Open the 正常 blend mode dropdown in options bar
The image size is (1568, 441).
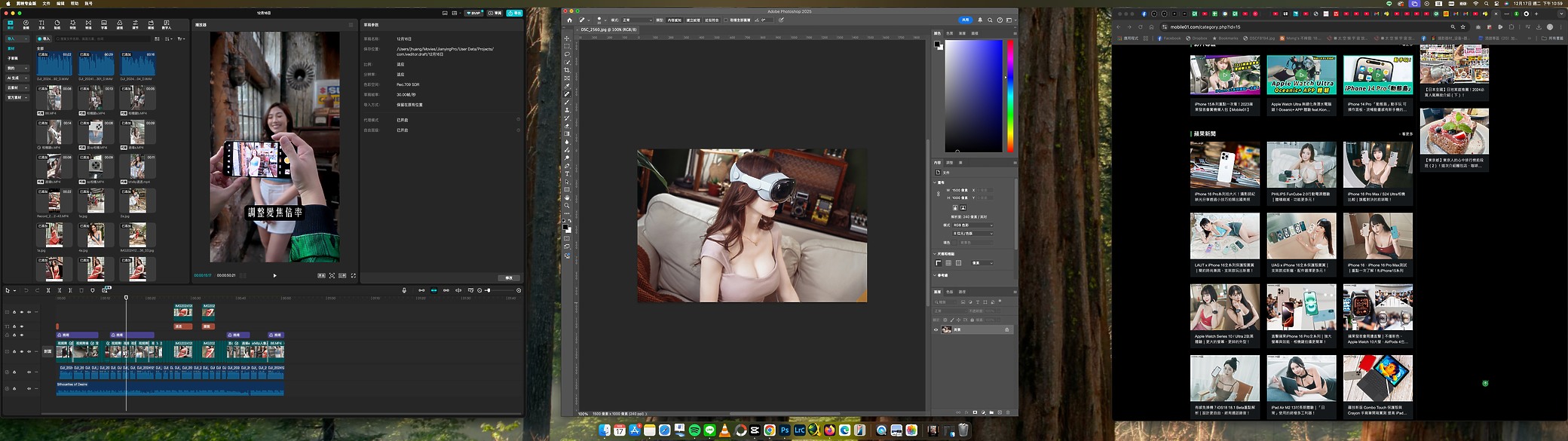coord(636,20)
